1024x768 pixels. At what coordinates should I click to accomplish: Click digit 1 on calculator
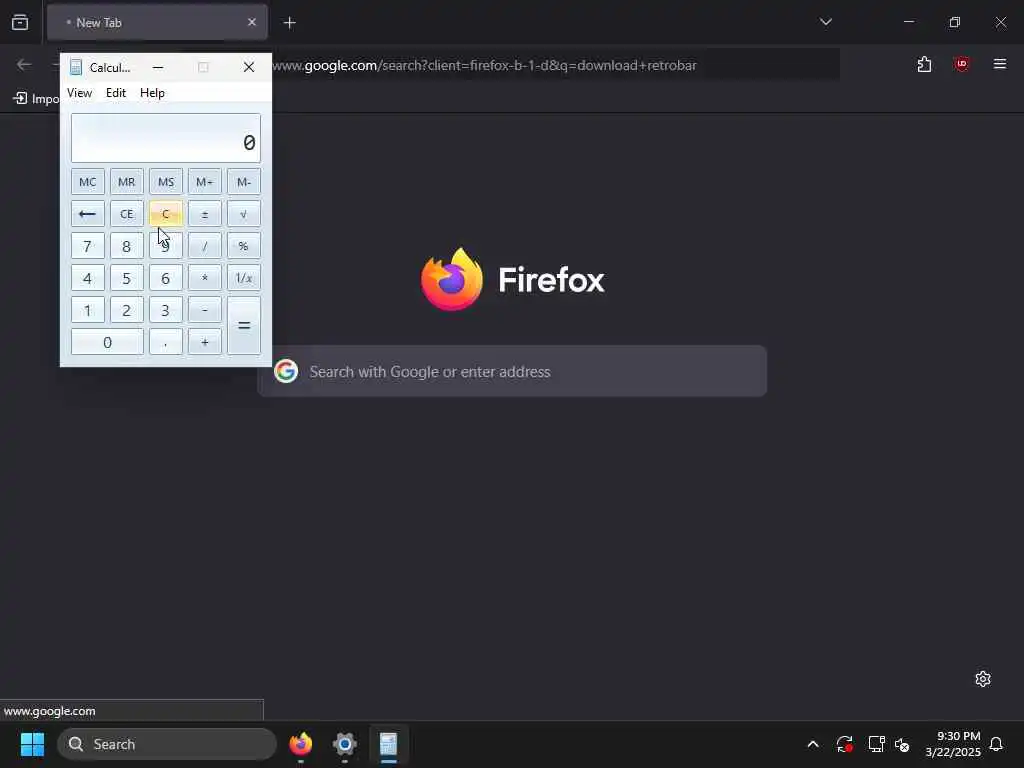[88, 310]
